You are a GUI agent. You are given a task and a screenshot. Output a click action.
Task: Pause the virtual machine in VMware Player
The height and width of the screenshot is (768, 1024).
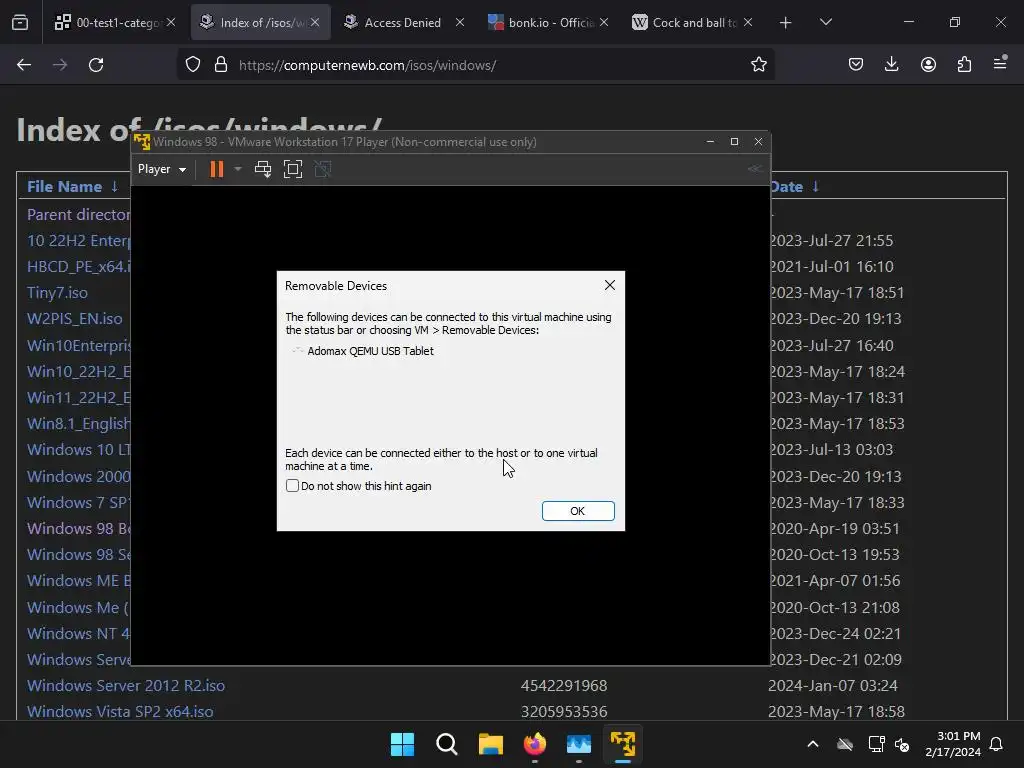pos(217,169)
